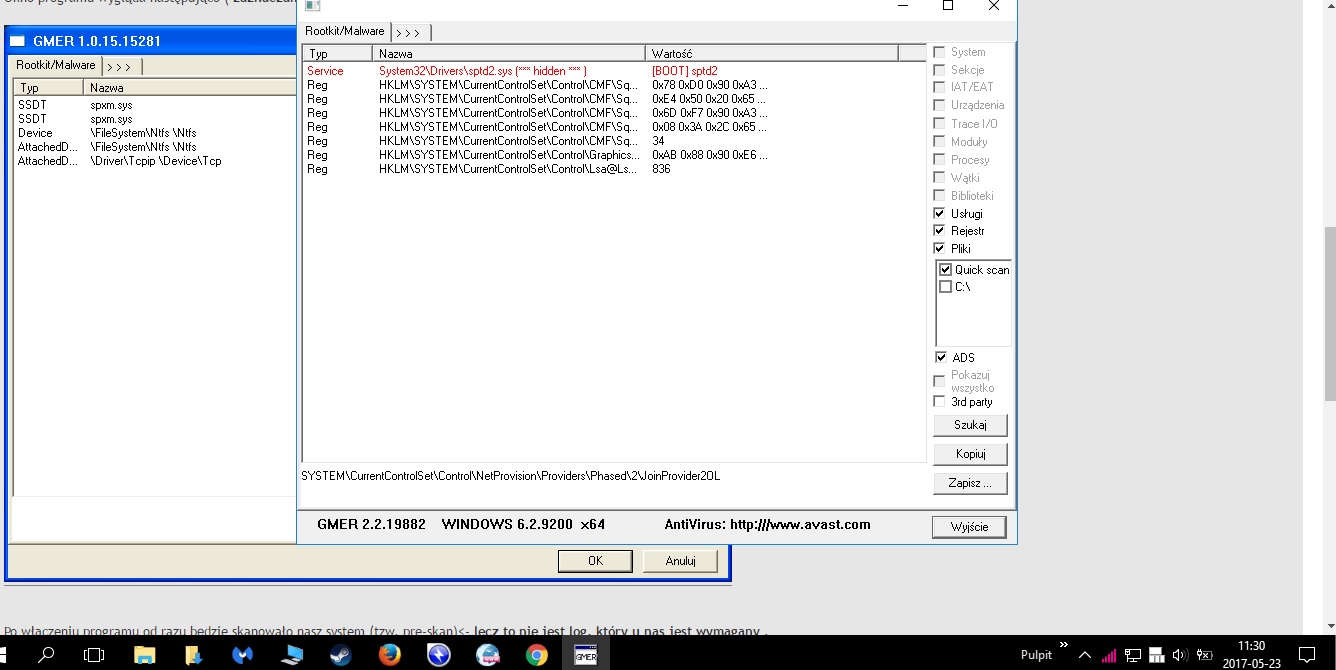This screenshot has height=670, width=1336.
Task: Open Task View from the taskbar
Action: 94,655
